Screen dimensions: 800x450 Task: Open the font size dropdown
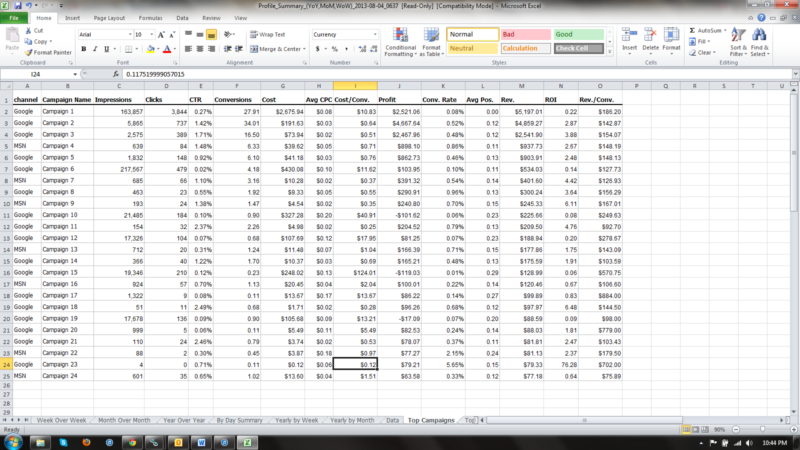coord(150,34)
